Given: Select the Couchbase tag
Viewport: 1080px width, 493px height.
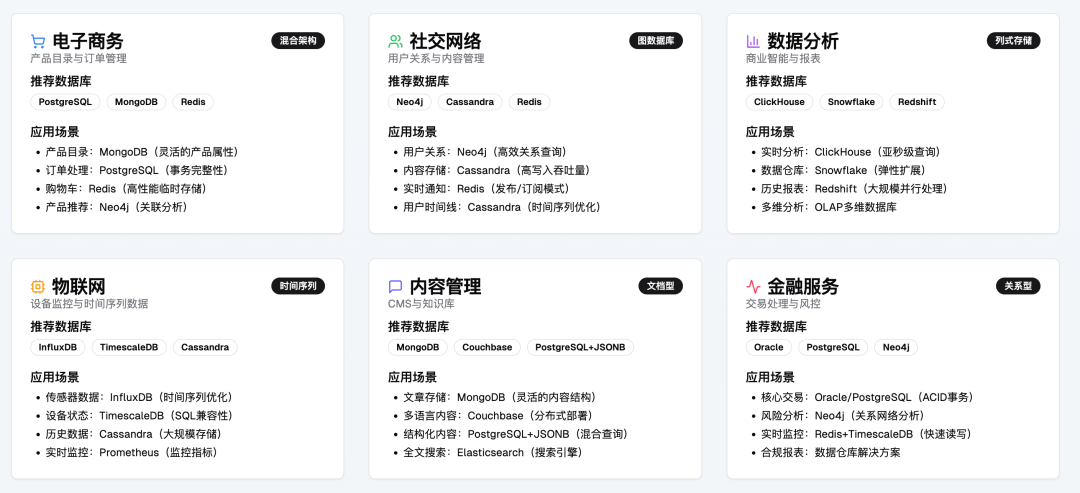Looking at the screenshot, I should [487, 347].
